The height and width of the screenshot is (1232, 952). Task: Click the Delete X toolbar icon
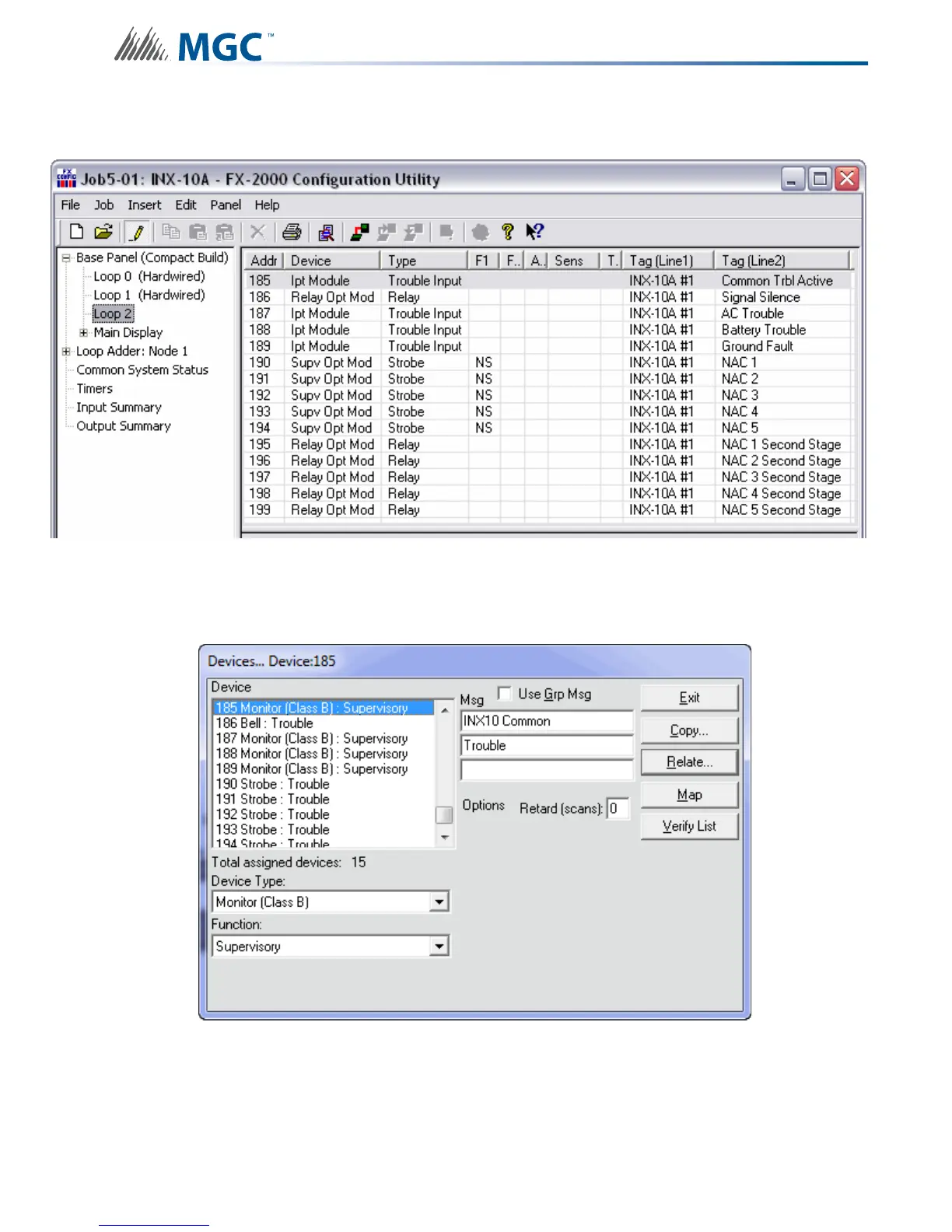[x=257, y=232]
